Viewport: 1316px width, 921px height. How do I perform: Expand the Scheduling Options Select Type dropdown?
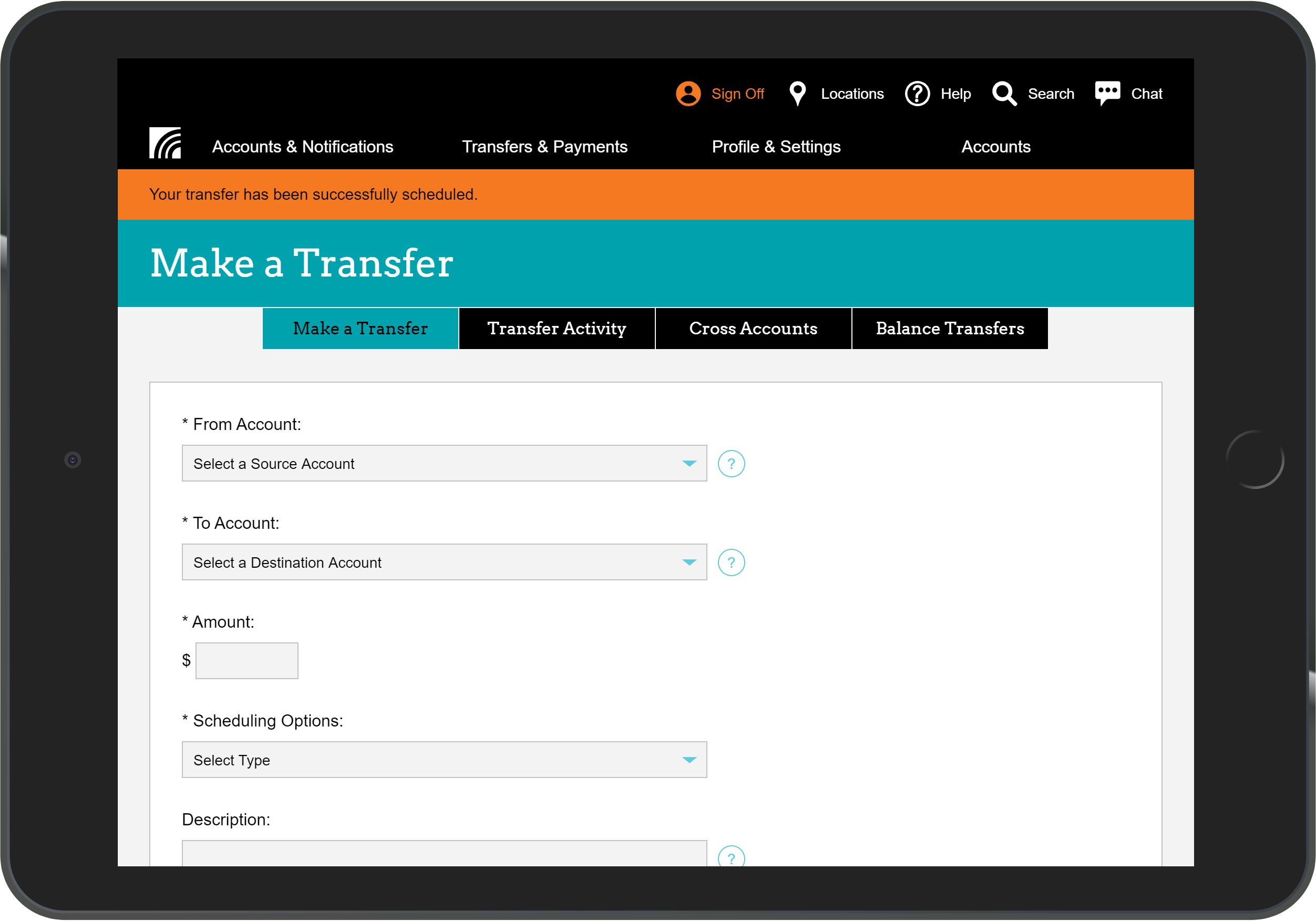444,759
